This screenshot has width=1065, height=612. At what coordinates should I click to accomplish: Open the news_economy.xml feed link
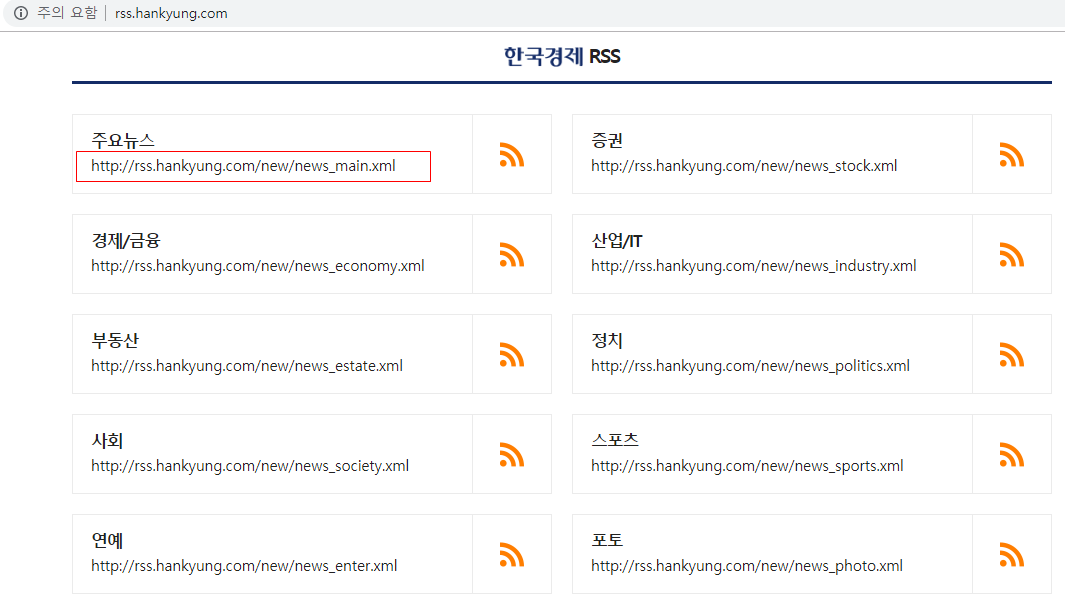click(257, 266)
